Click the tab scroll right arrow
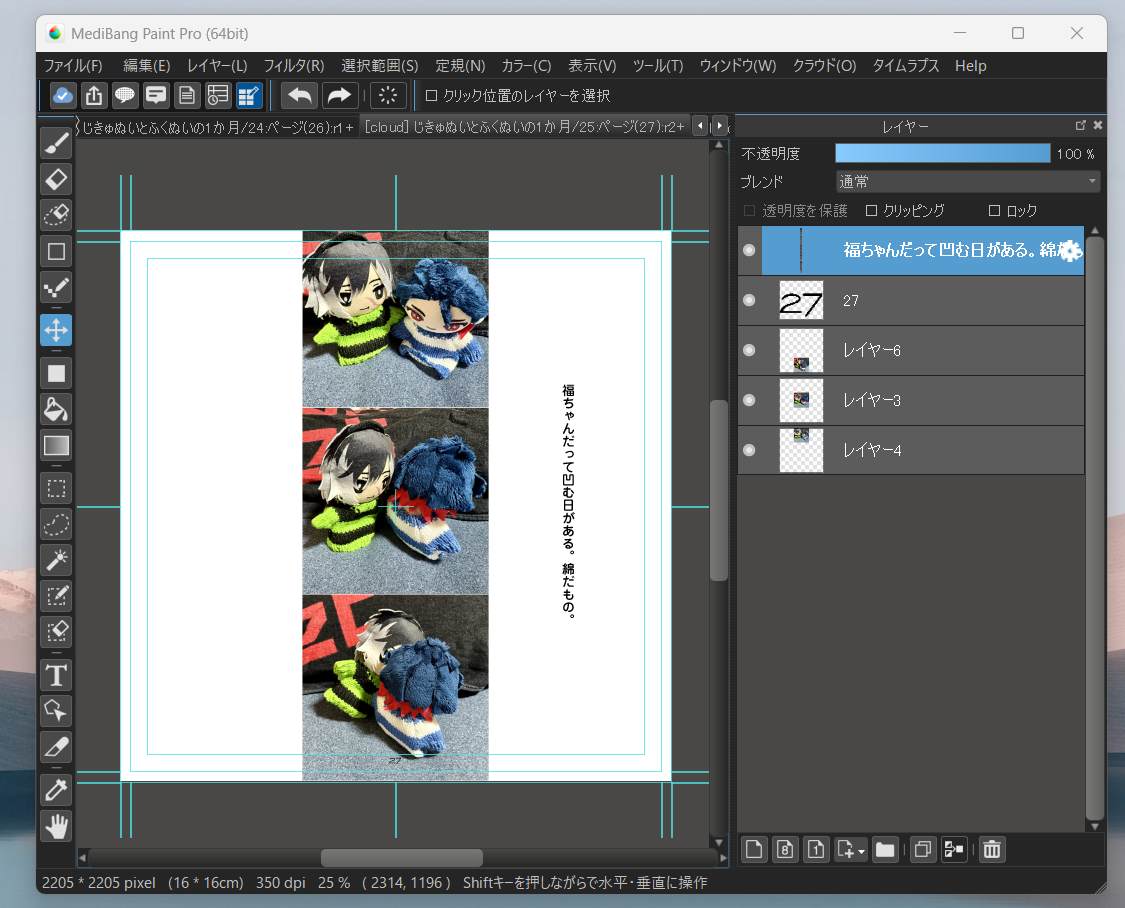Image resolution: width=1125 pixels, height=908 pixels. click(x=718, y=126)
